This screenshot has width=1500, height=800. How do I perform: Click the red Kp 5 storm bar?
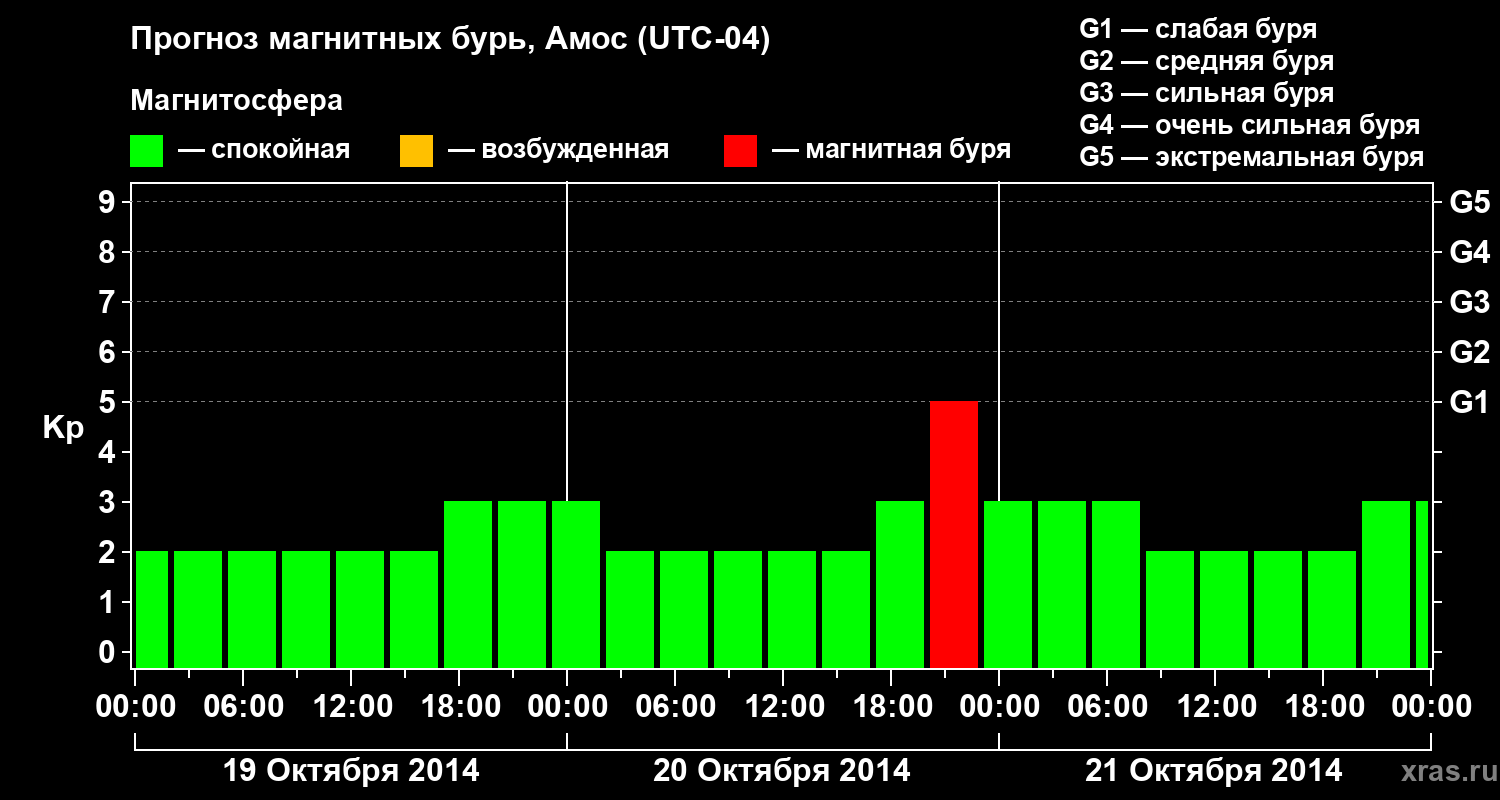(954, 534)
